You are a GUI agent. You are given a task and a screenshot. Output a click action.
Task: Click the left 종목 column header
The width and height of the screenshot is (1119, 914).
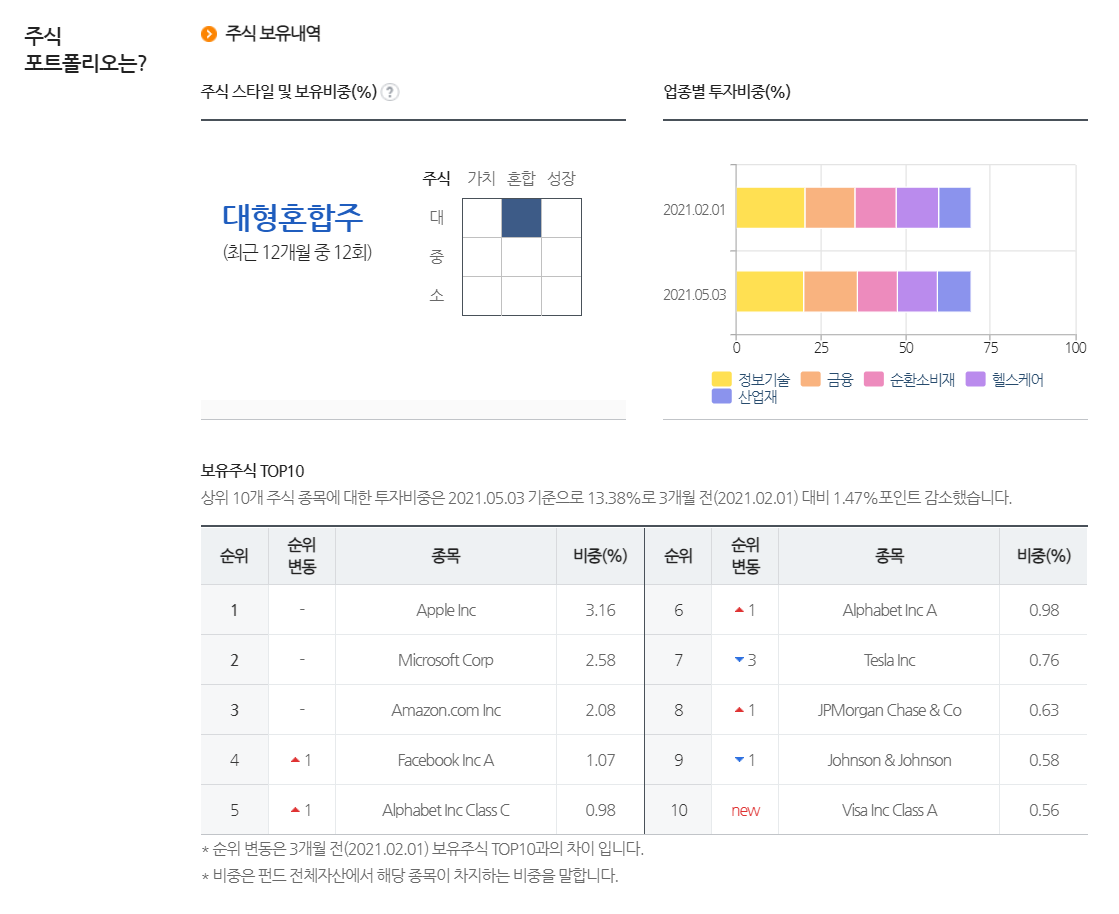click(446, 556)
